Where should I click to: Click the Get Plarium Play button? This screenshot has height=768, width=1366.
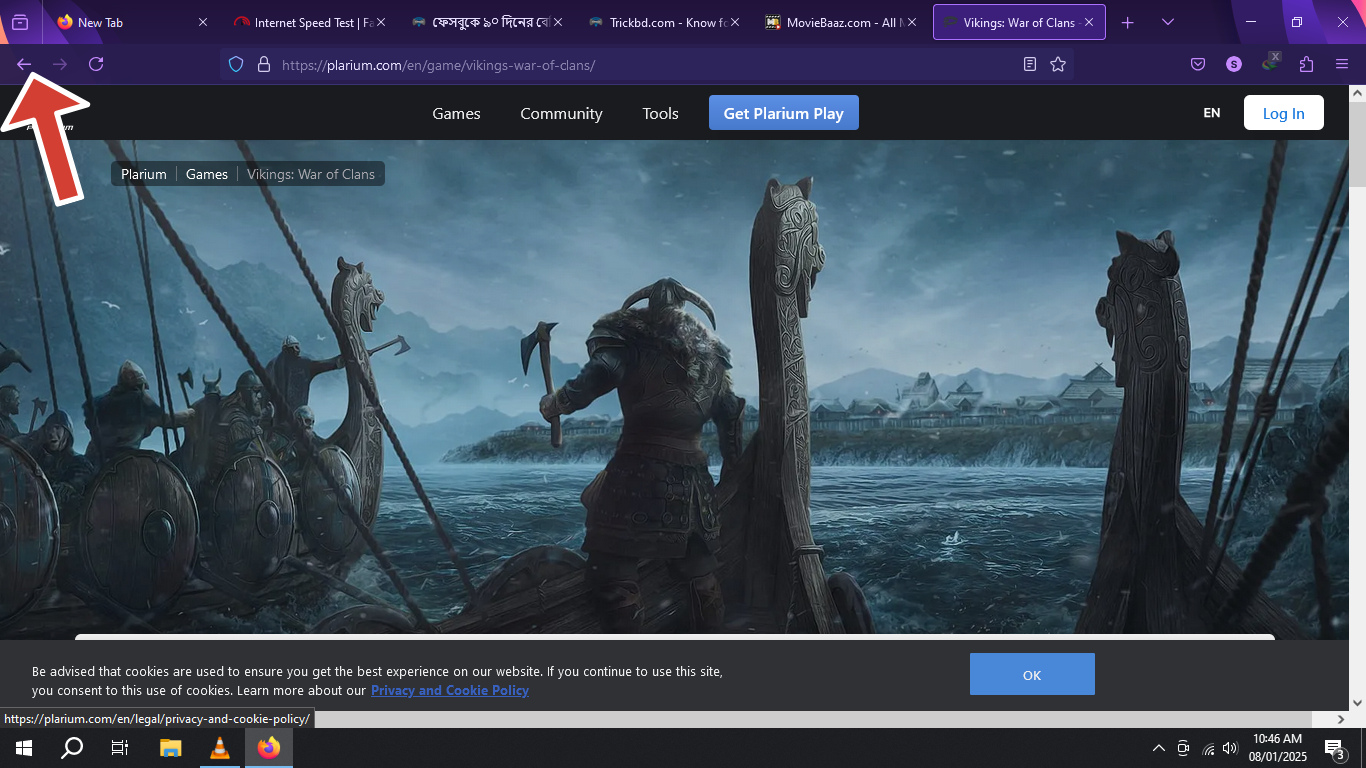(783, 113)
